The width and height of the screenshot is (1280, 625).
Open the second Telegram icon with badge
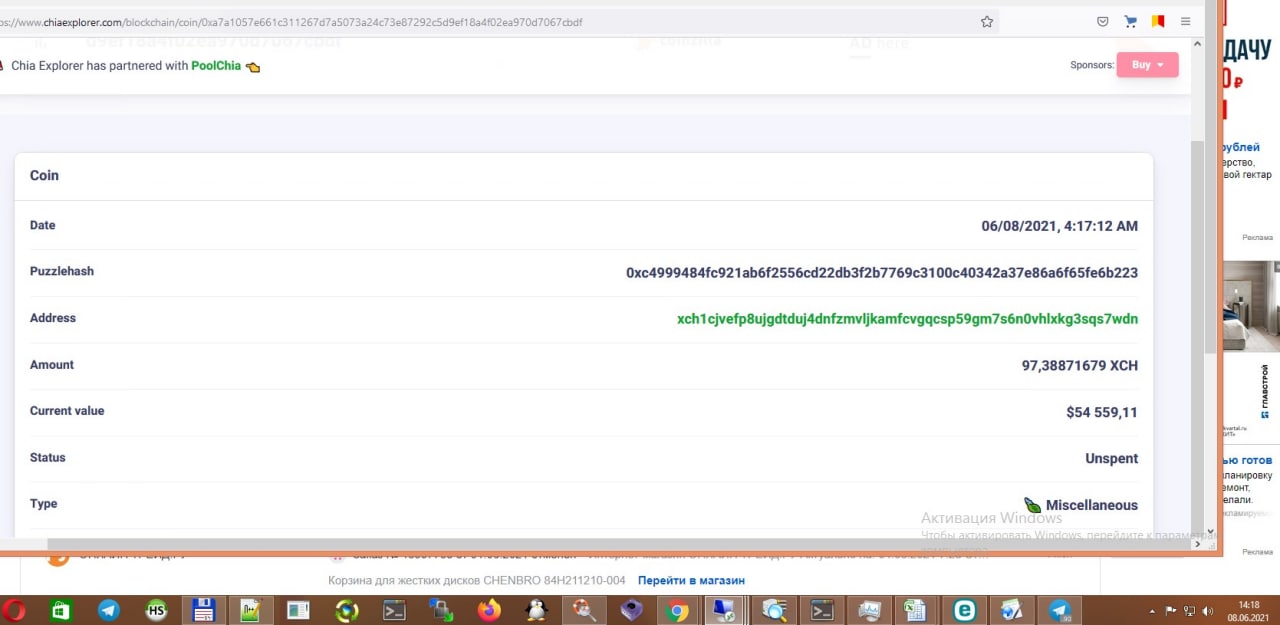[1060, 610]
